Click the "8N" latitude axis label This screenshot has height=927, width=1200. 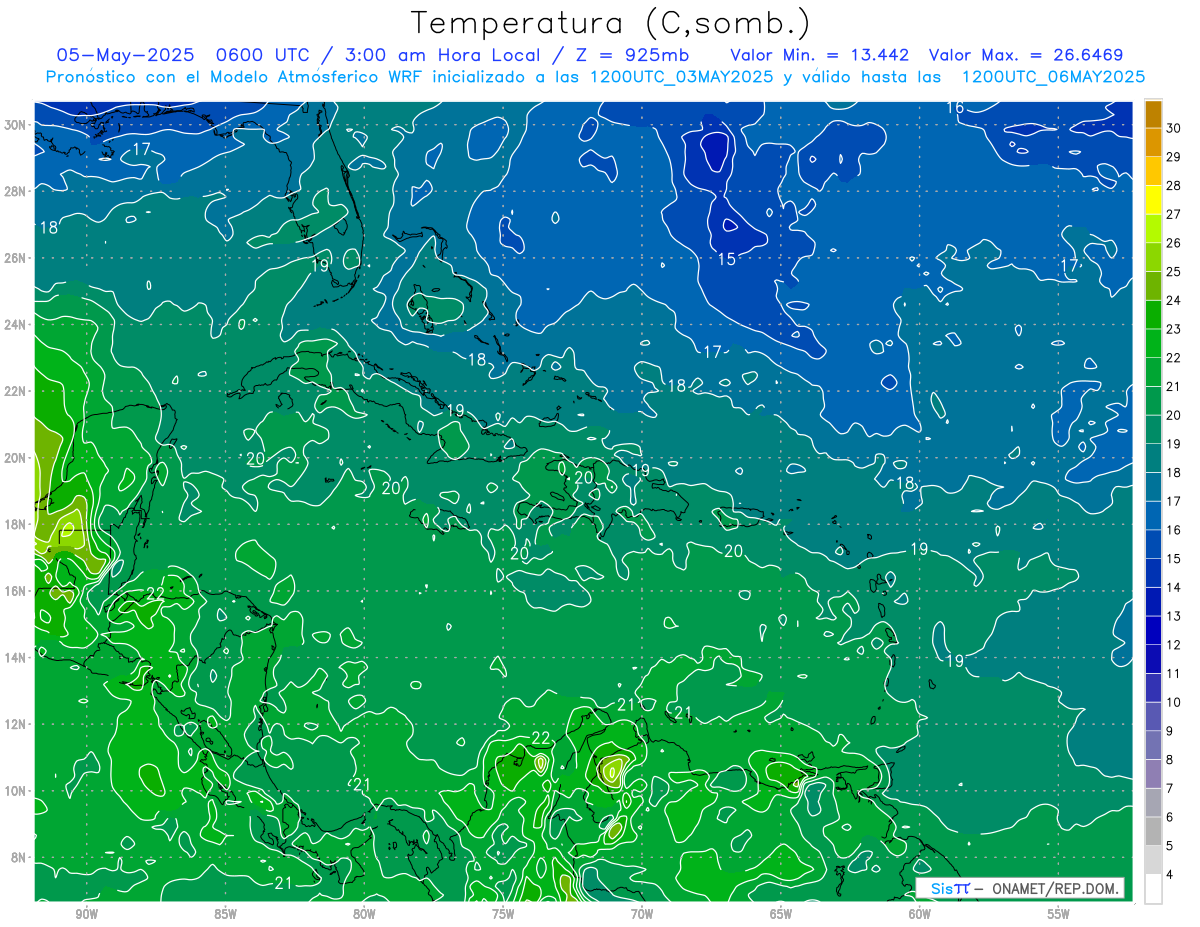coord(19,857)
